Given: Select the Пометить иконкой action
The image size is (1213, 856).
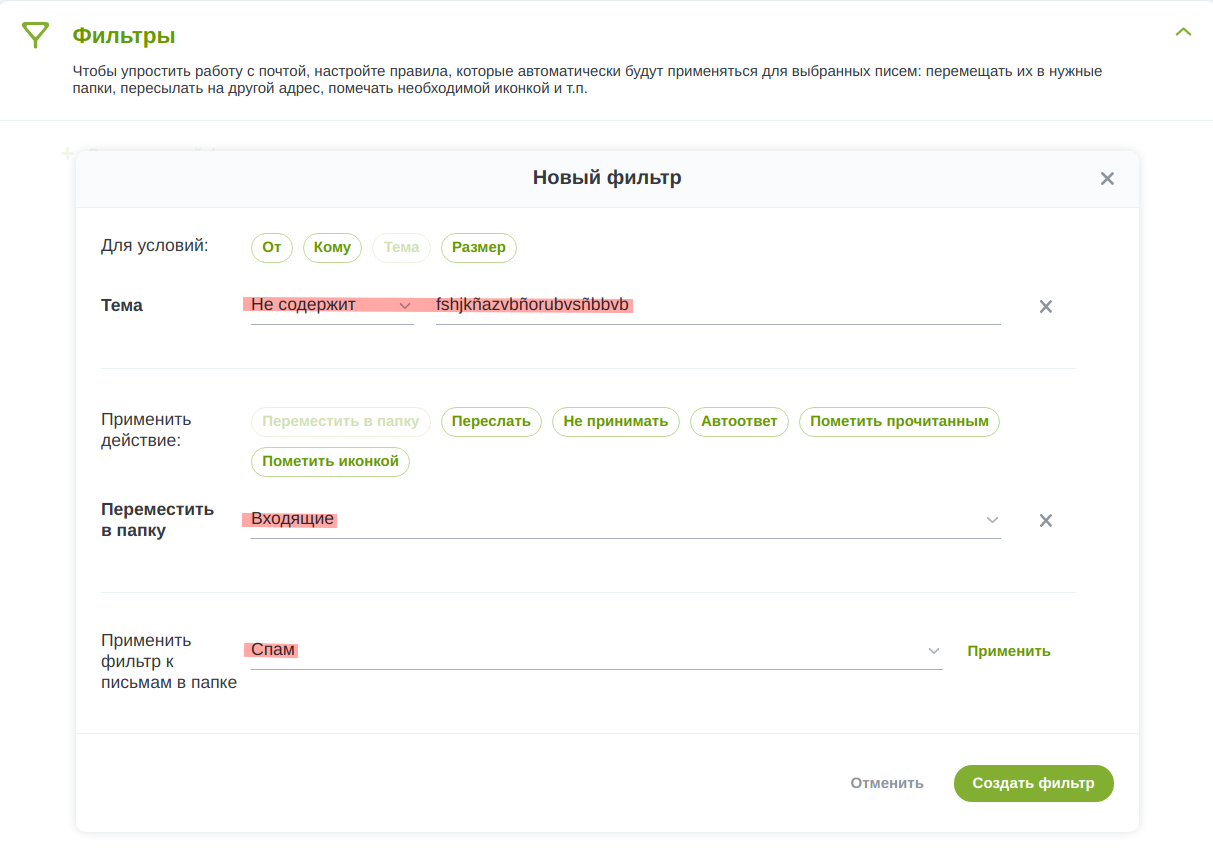Looking at the screenshot, I should point(330,461).
